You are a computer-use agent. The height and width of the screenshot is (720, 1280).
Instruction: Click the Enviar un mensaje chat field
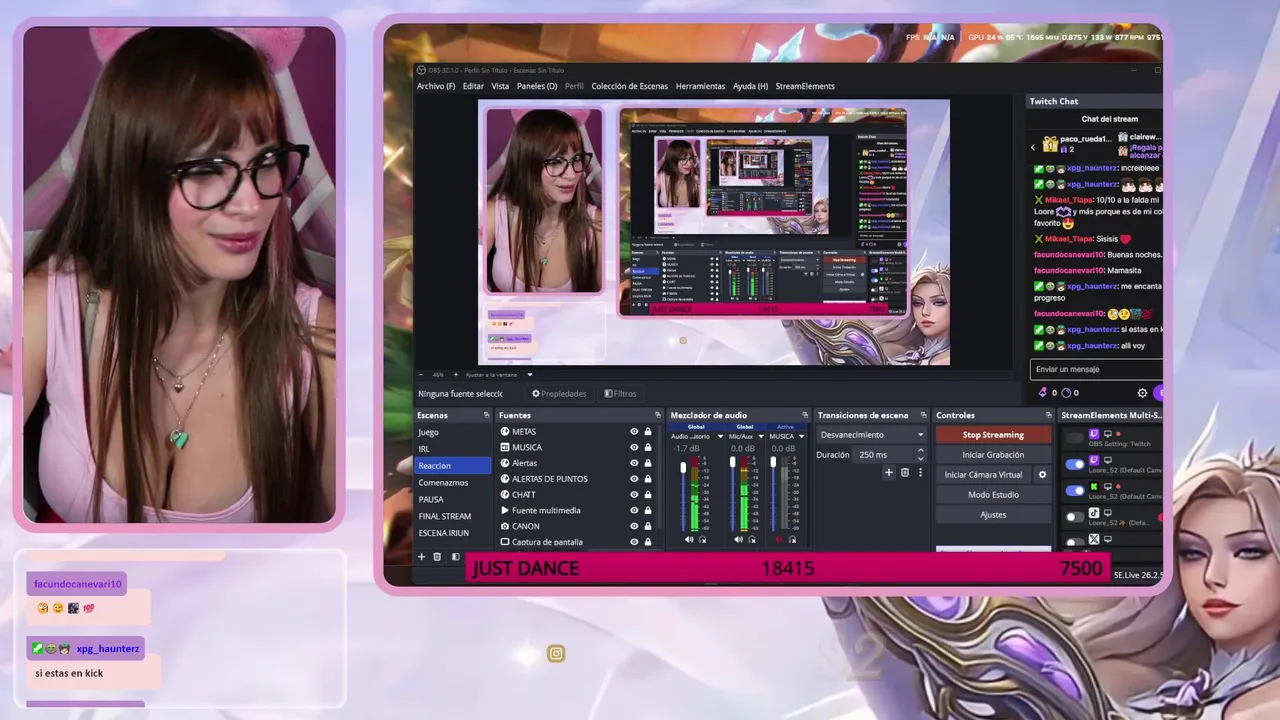(x=1095, y=369)
